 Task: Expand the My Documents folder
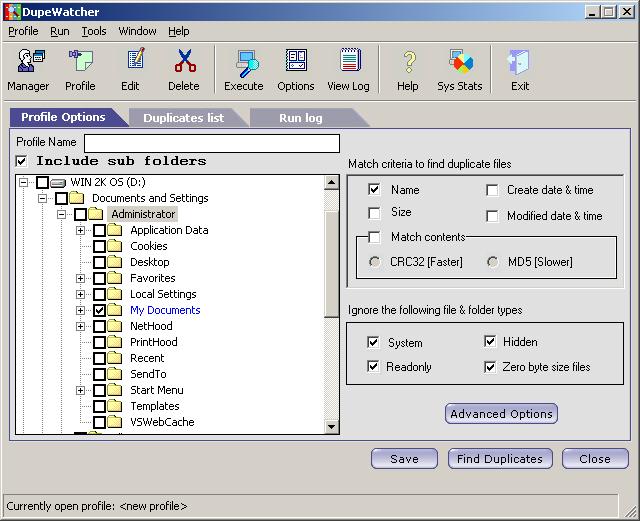point(80,310)
